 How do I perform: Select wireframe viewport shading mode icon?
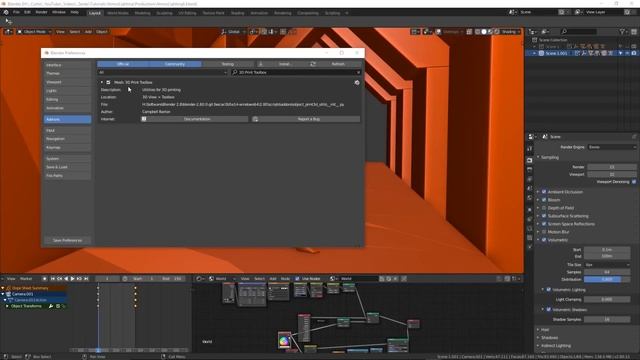pyautogui.click(x=478, y=31)
